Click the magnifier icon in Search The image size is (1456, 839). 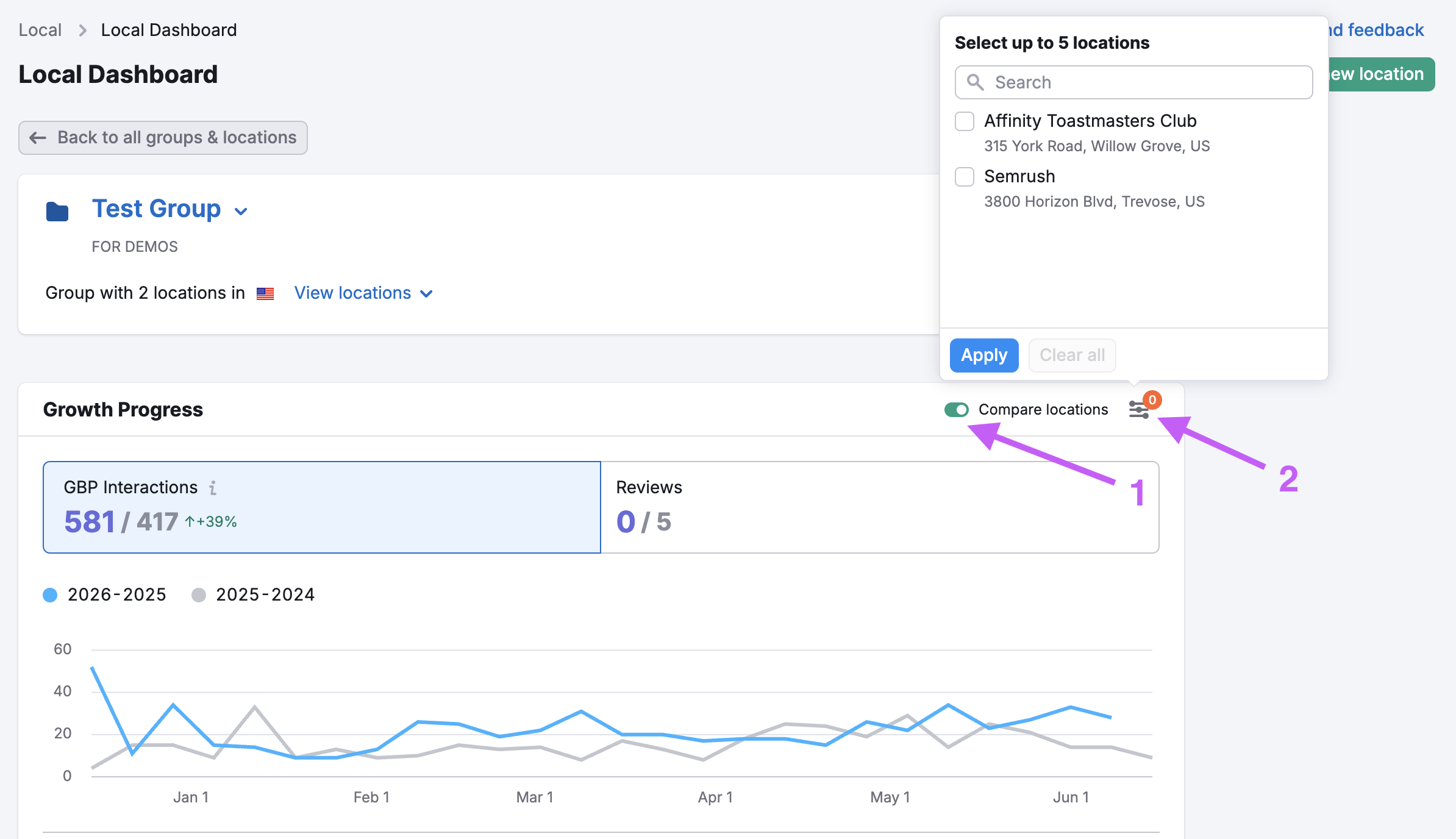tap(976, 82)
